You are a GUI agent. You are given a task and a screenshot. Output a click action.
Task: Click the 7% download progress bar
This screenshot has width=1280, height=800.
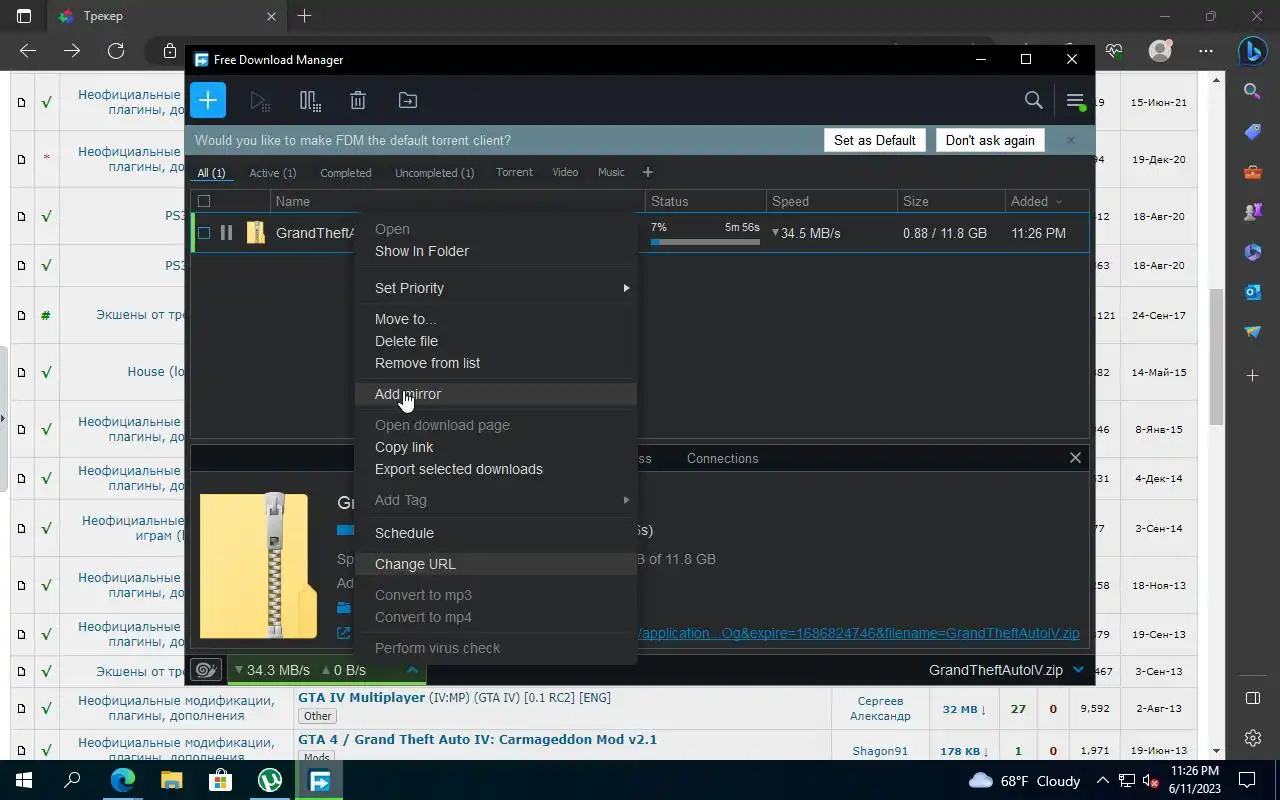coord(705,242)
